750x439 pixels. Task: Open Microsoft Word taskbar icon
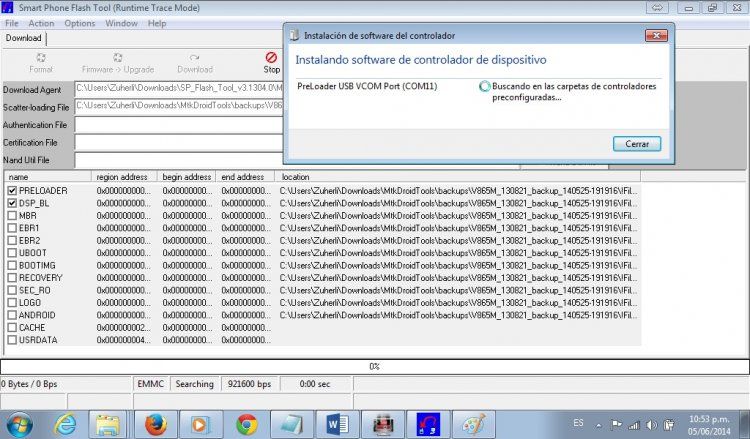(337, 425)
